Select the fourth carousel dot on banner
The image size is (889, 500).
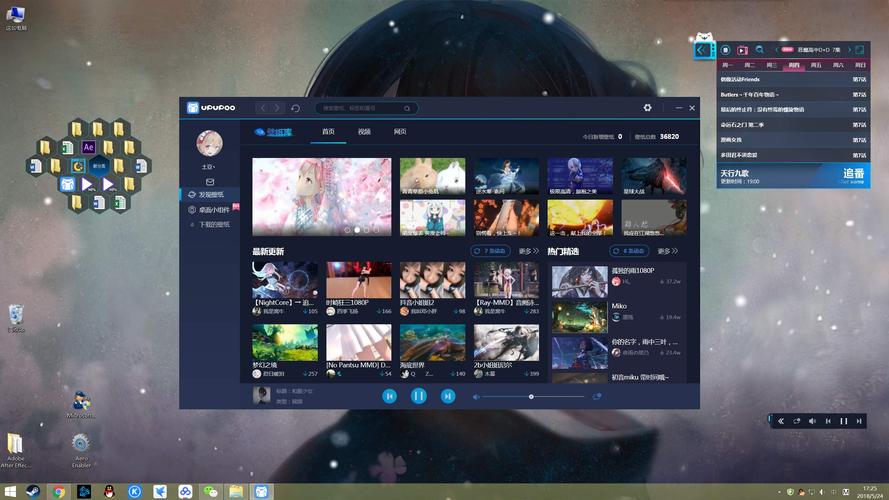tap(376, 230)
